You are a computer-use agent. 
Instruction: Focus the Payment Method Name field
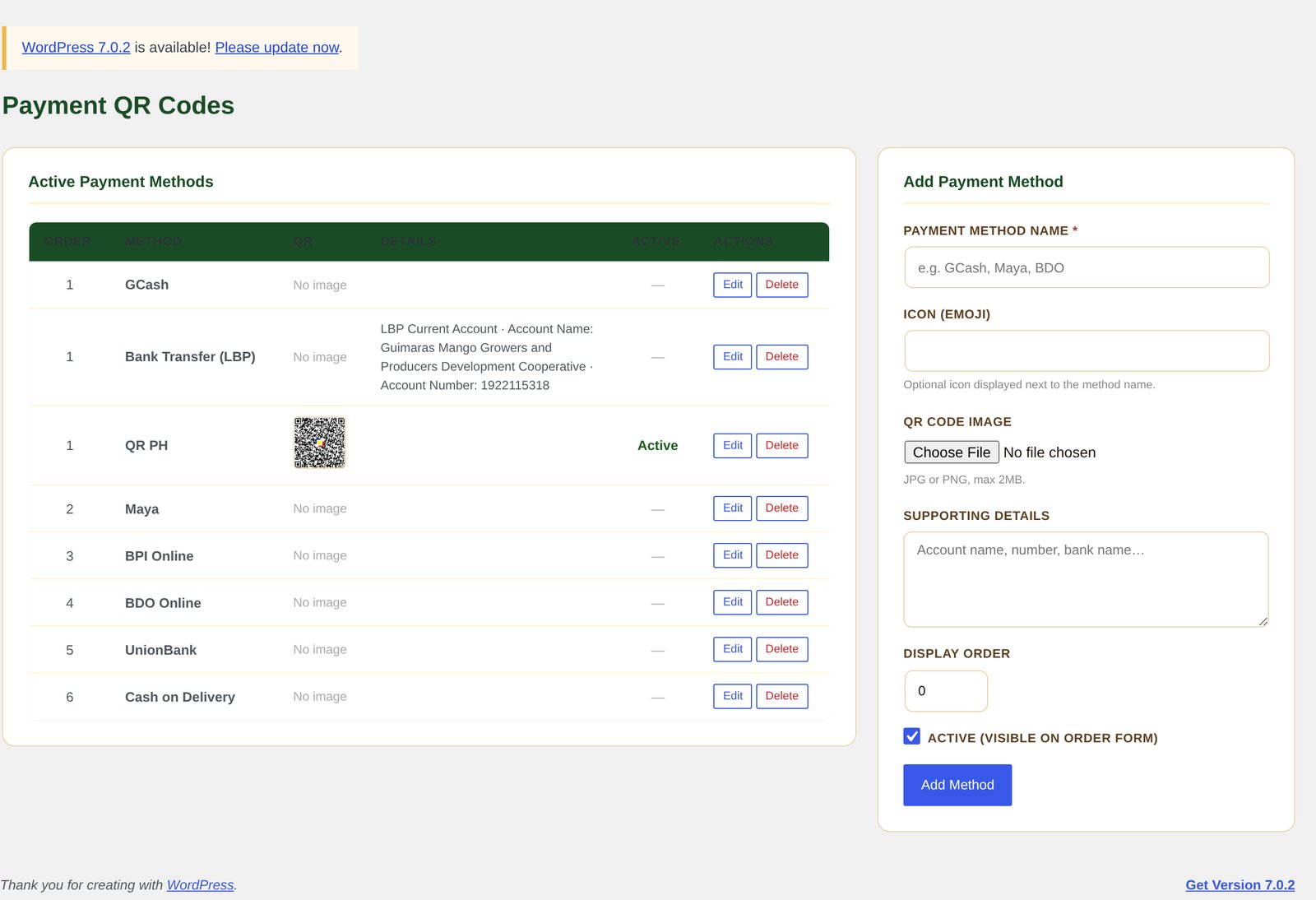(x=1087, y=267)
